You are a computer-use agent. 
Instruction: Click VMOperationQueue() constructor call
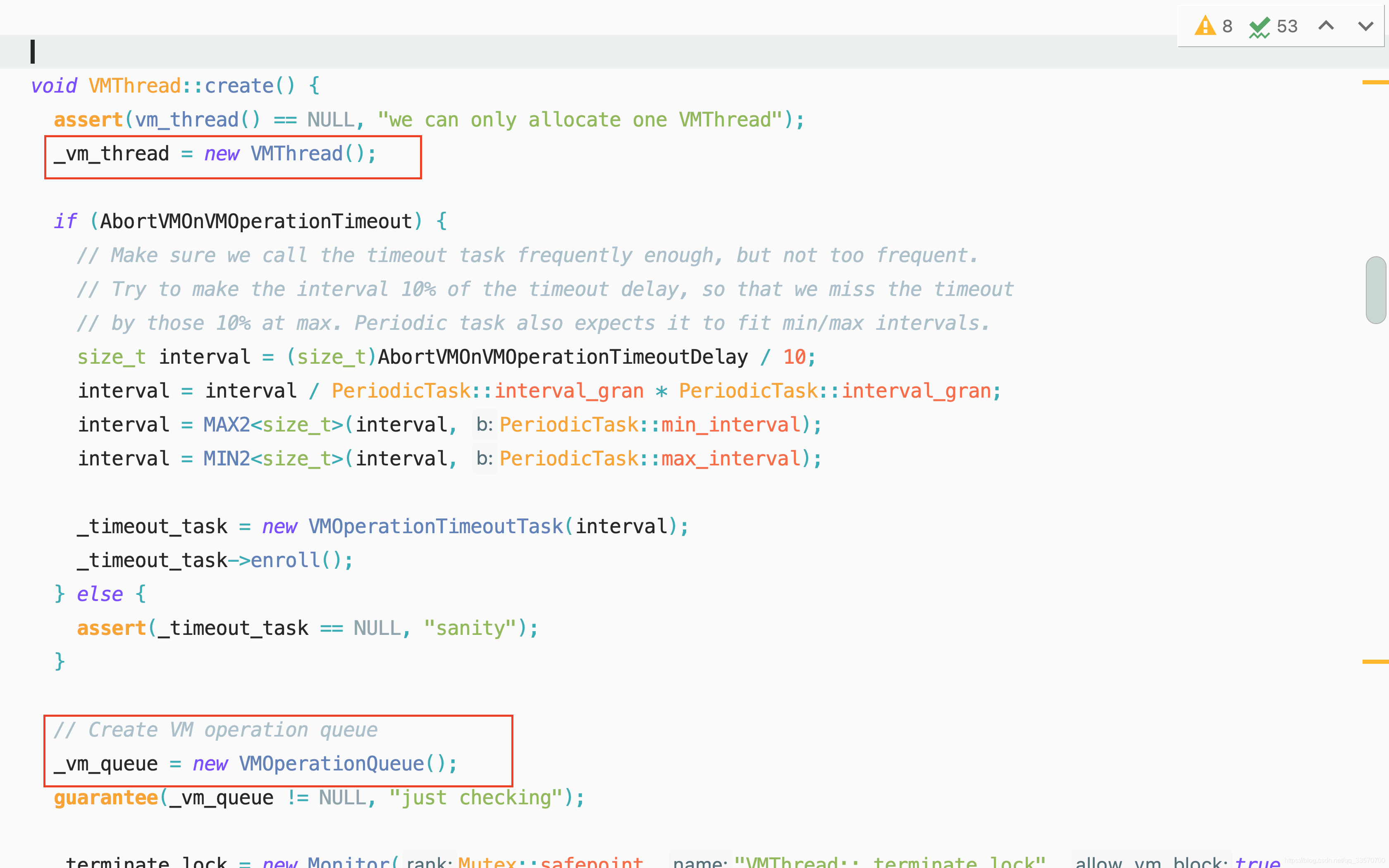[x=343, y=763]
